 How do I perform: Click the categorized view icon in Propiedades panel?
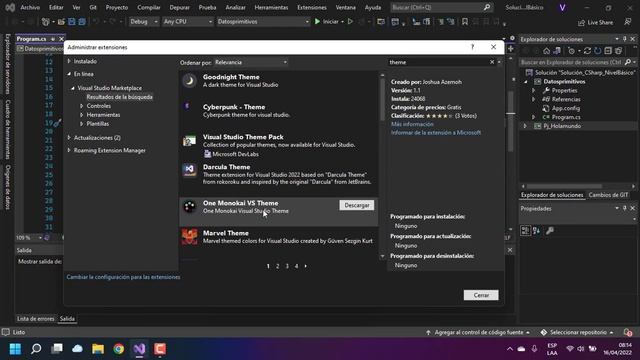pos(525,231)
